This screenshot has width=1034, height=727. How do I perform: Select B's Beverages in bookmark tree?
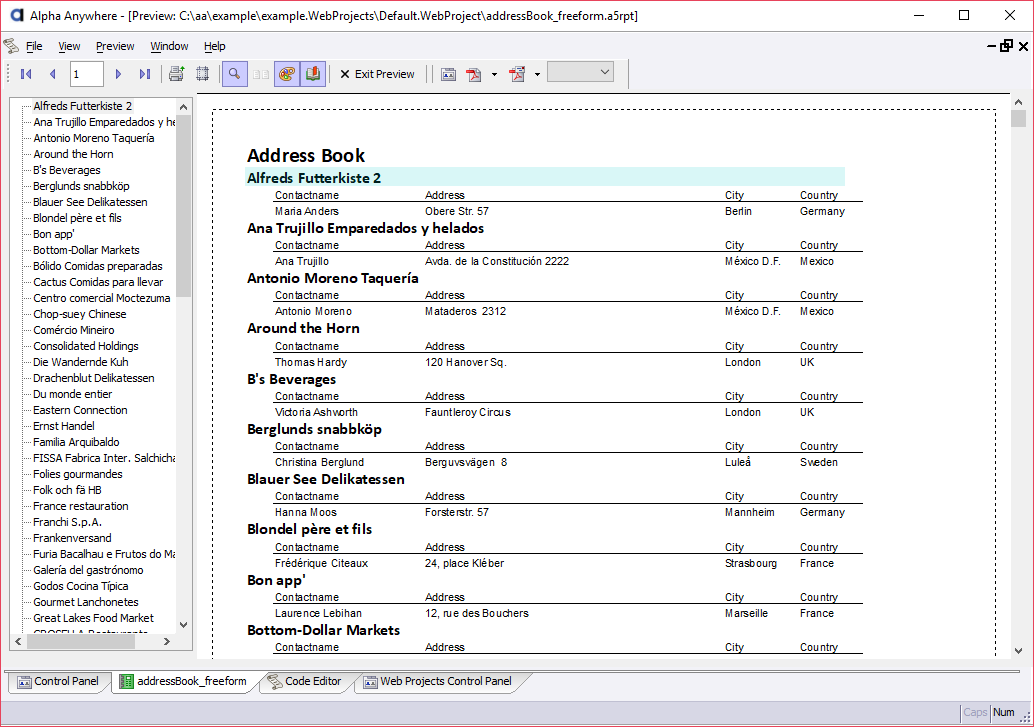coord(67,170)
